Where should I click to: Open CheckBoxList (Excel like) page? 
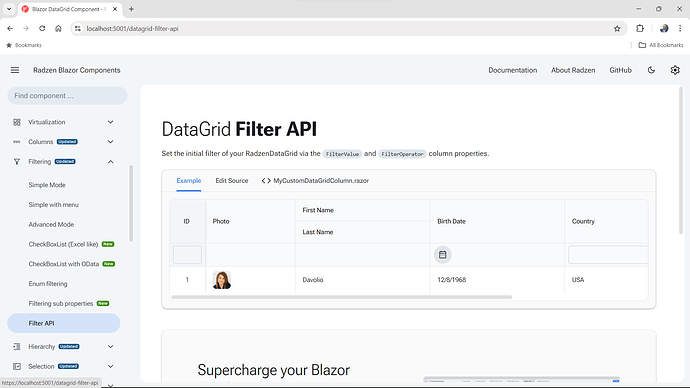click(63, 244)
